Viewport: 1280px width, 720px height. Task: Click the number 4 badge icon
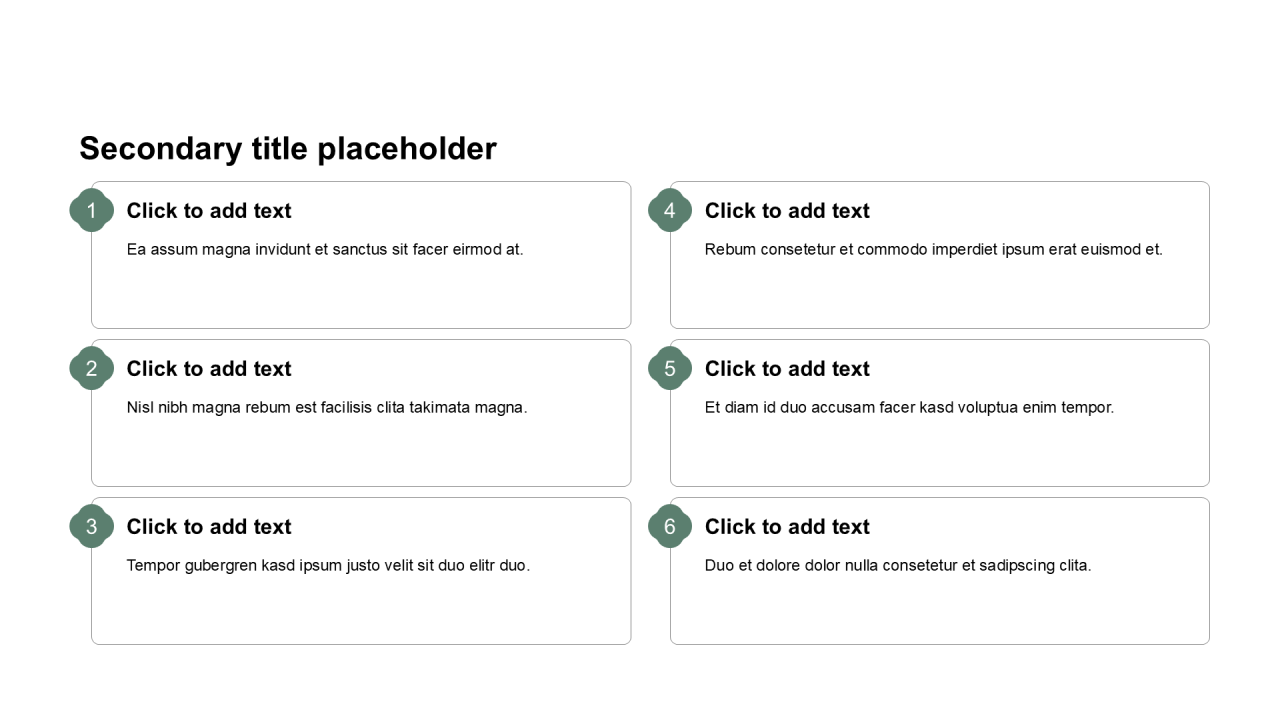(669, 210)
